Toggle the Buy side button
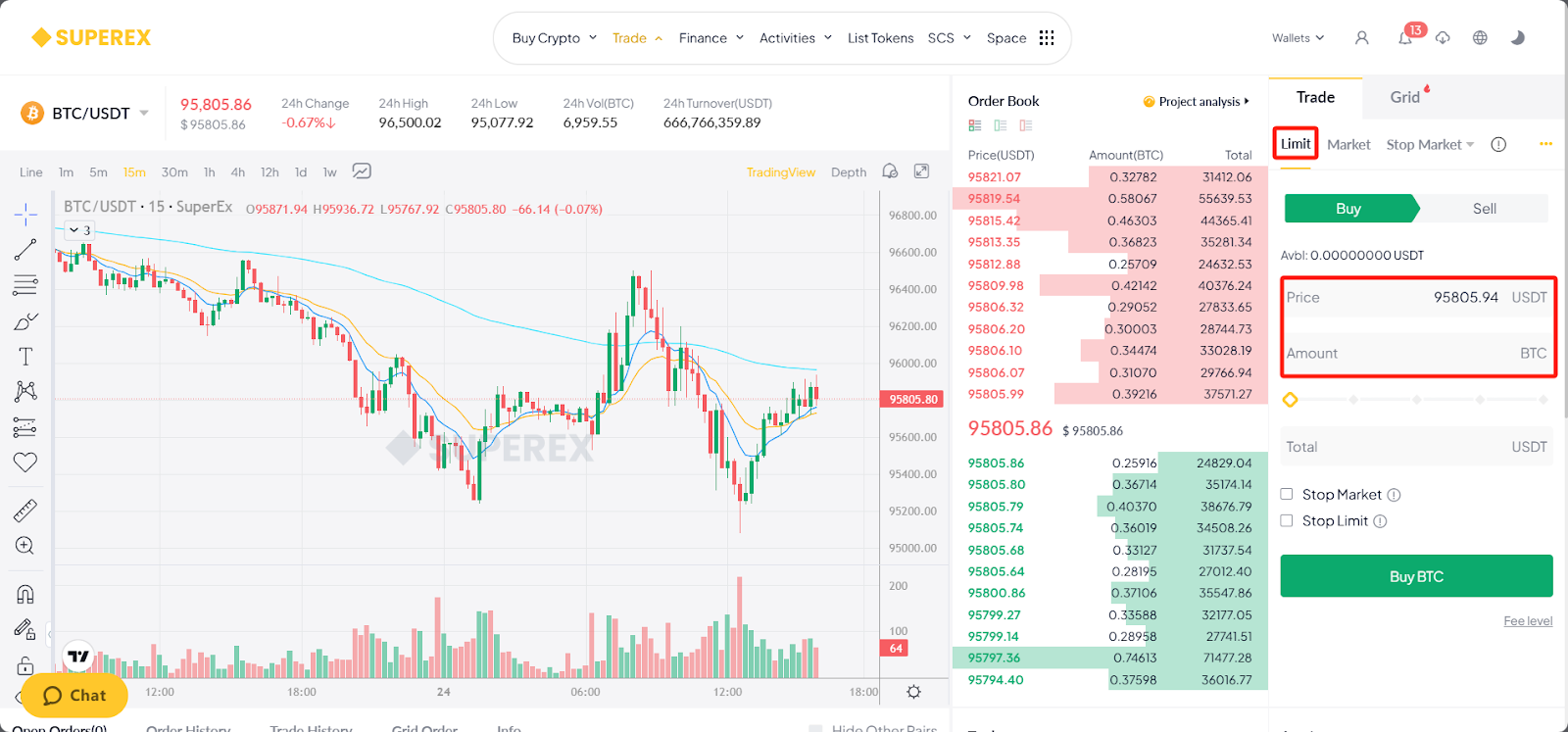This screenshot has height=732, width=1568. 1349,209
